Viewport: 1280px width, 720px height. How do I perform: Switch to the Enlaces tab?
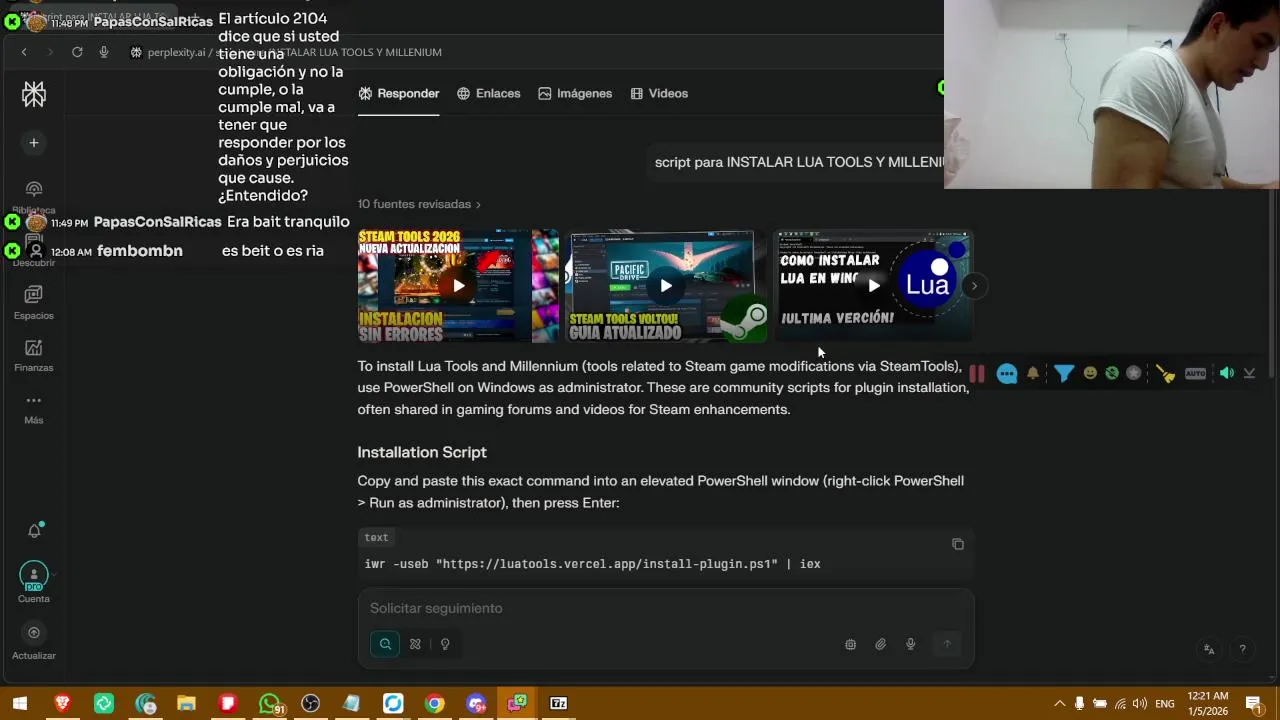pyautogui.click(x=489, y=93)
